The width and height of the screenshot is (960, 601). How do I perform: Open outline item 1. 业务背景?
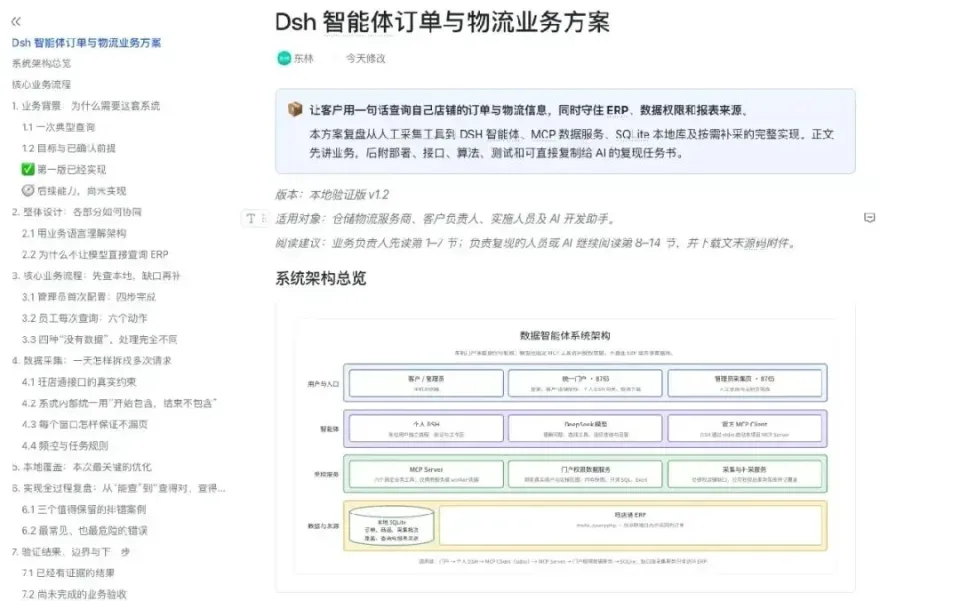[x=86, y=106]
